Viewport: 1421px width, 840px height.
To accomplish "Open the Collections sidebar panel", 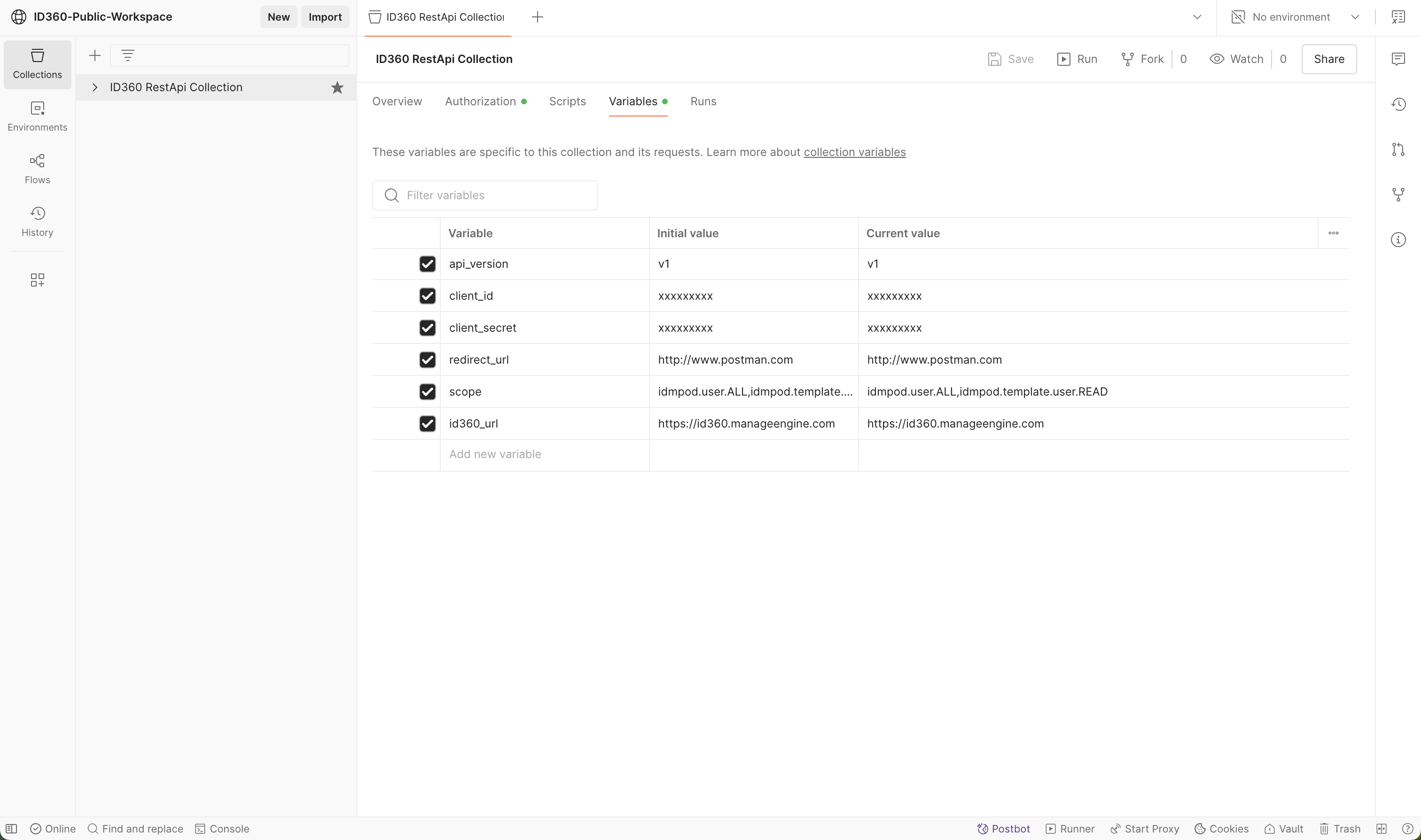I will coord(38,64).
